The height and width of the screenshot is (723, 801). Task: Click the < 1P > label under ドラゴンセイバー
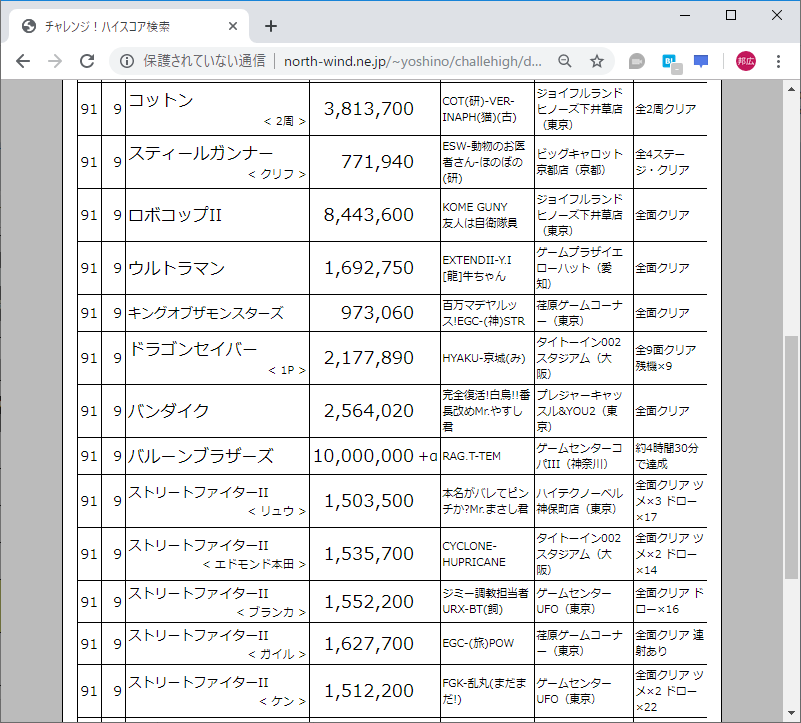287,370
